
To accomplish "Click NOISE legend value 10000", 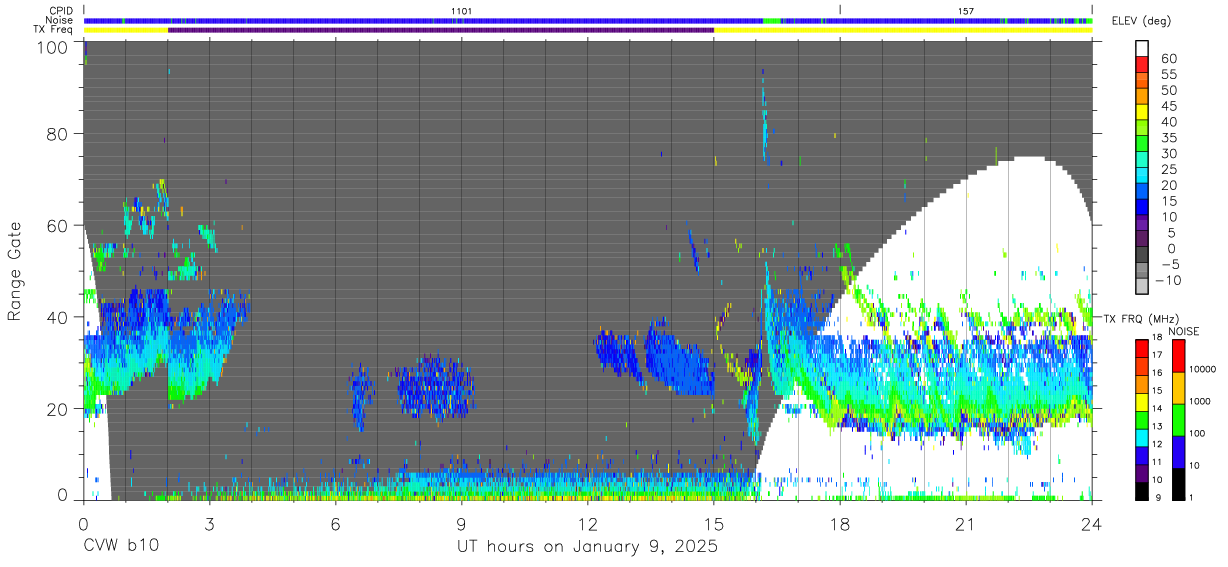I will [1201, 370].
